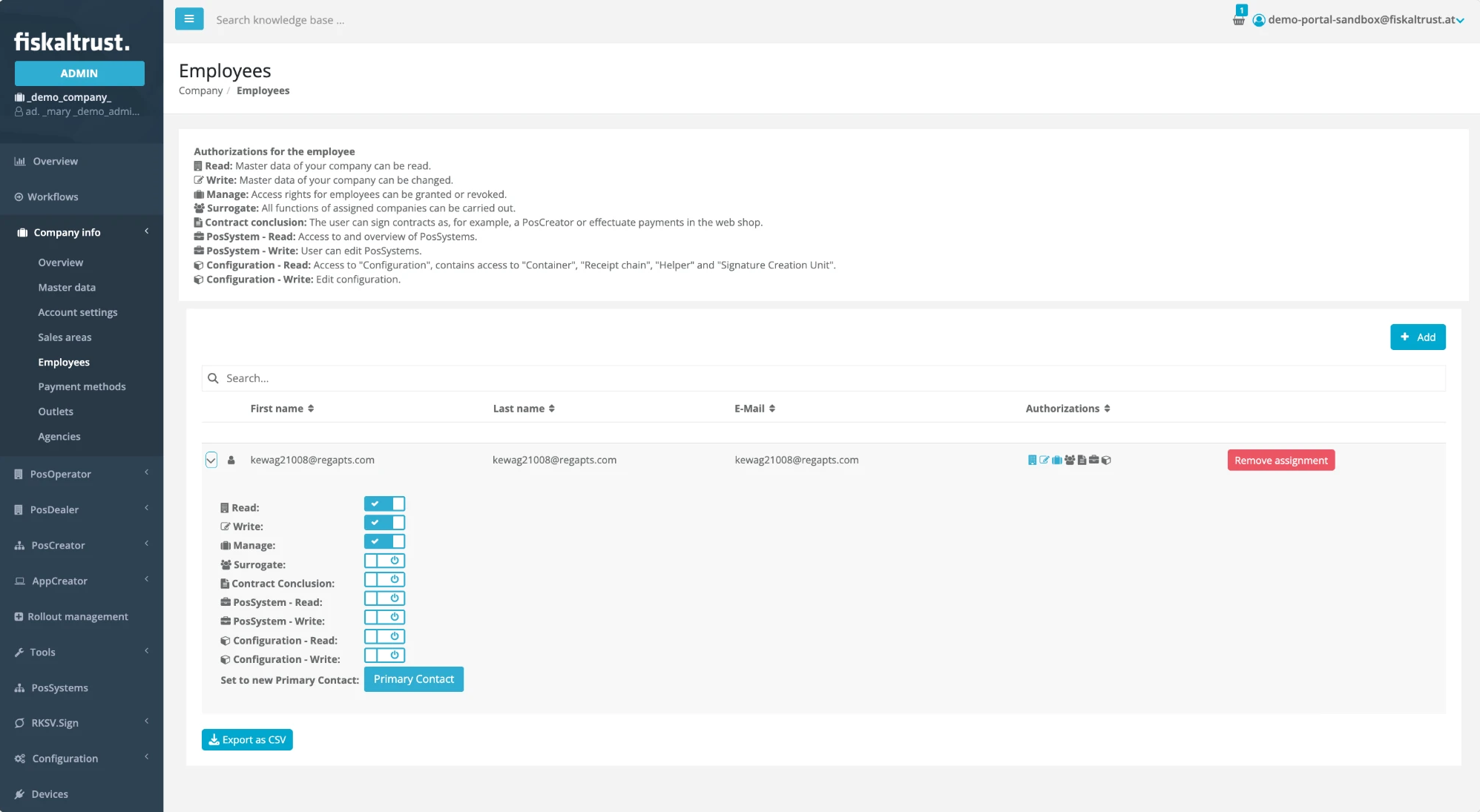Enable the Configuration - Read toggle
The width and height of the screenshot is (1480, 812).
tap(384, 637)
